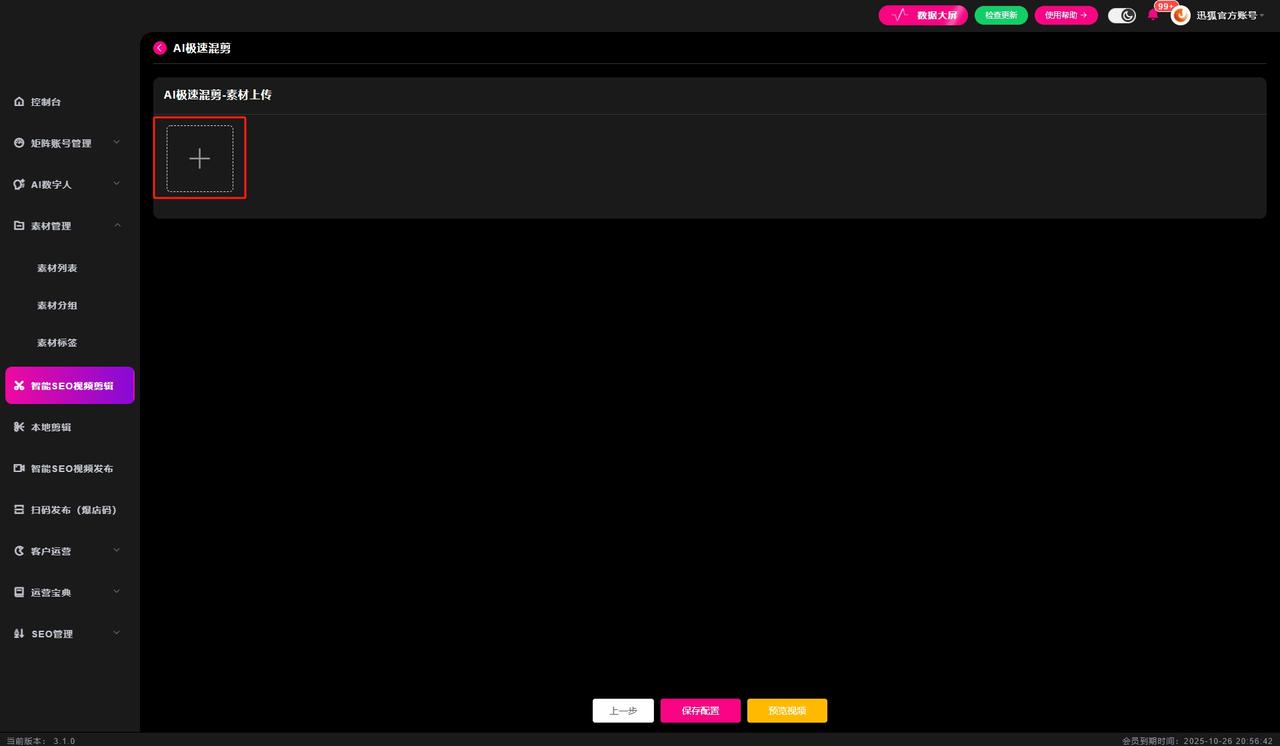Click the plus icon to upload material
Image resolution: width=1280 pixels, height=746 pixels.
(x=199, y=159)
